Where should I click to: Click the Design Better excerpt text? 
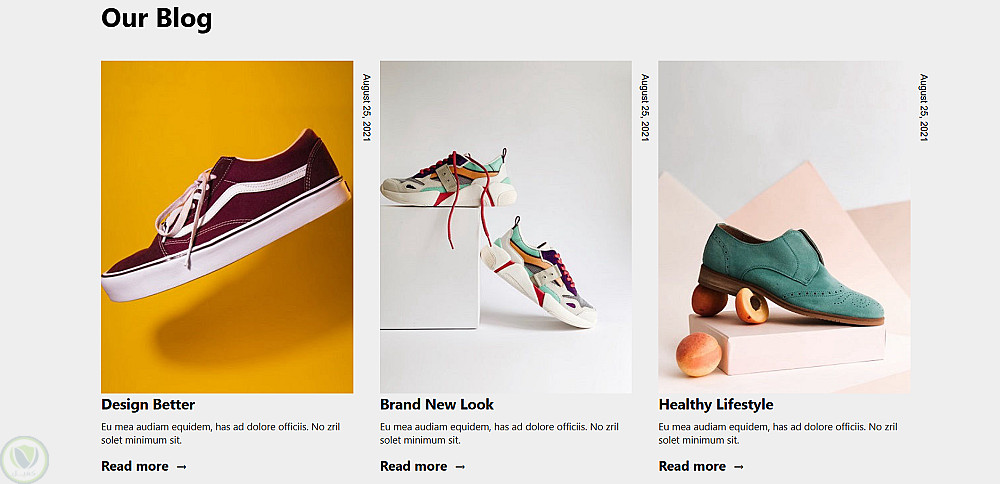click(221, 433)
